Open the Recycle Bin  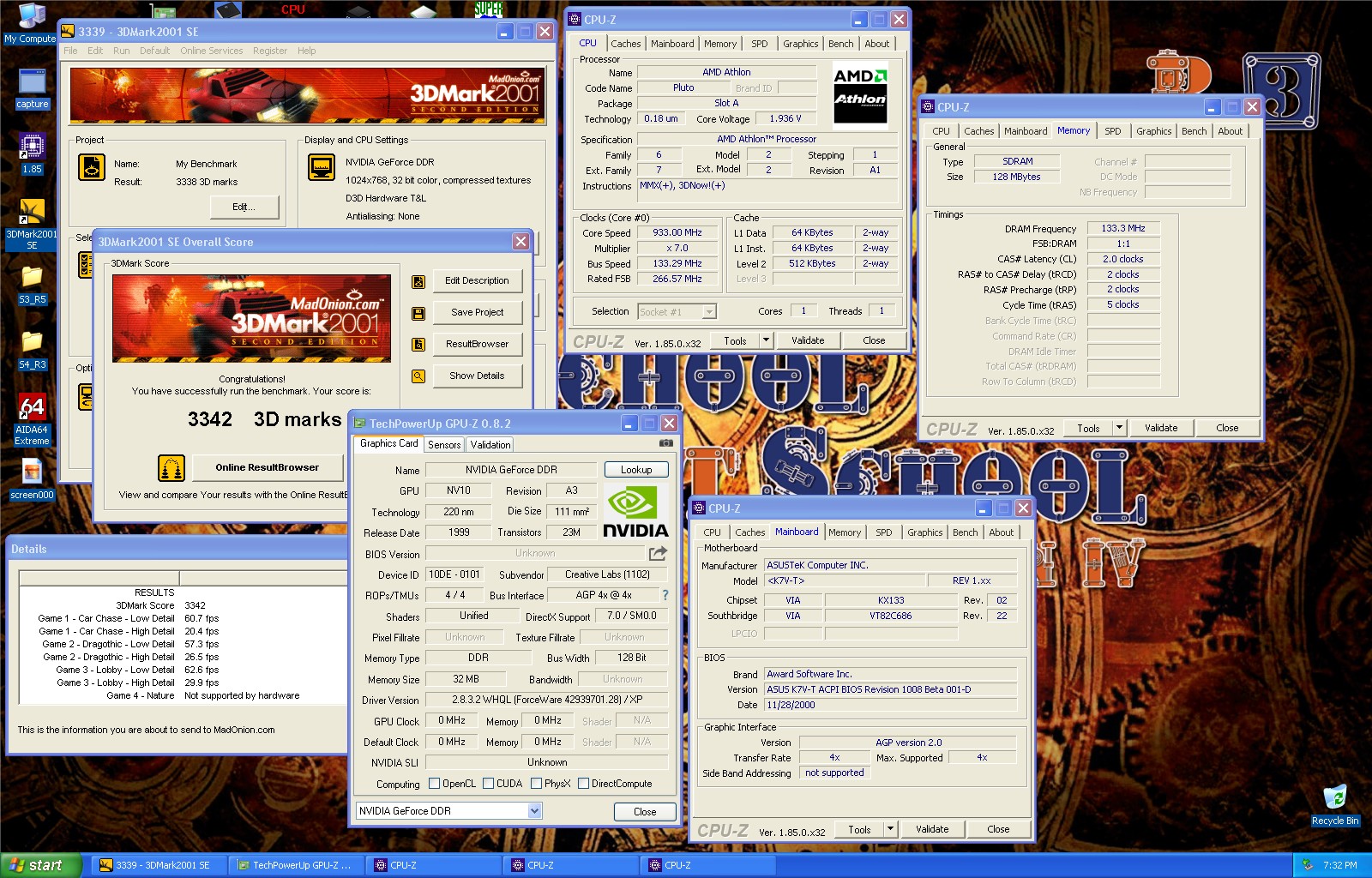point(1334,805)
